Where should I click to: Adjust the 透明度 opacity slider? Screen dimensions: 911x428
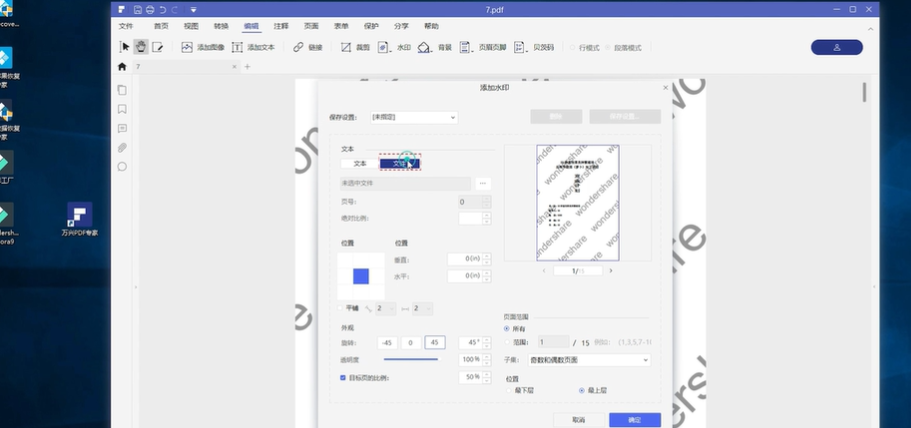pyautogui.click(x=411, y=359)
